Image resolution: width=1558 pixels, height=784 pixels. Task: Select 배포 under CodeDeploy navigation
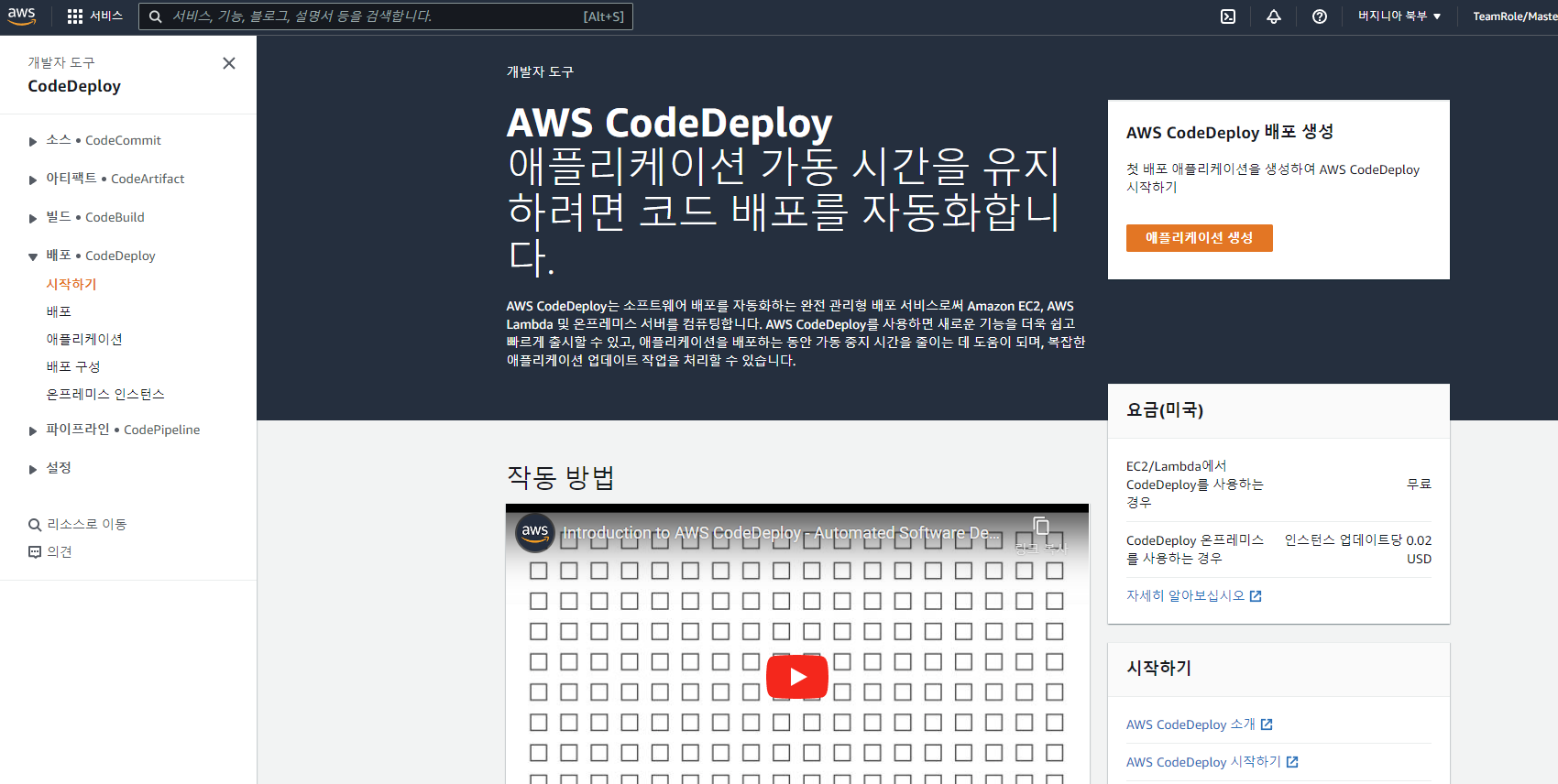59,311
